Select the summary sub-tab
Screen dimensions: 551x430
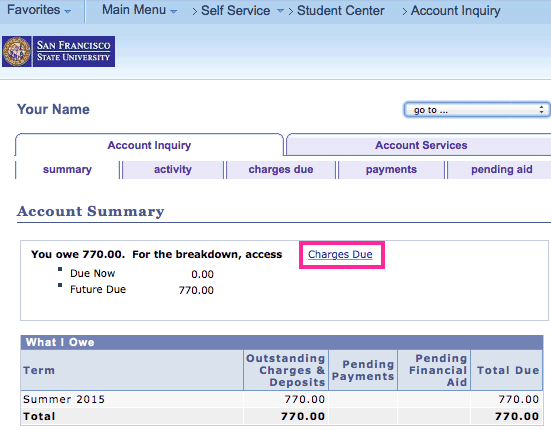click(67, 169)
